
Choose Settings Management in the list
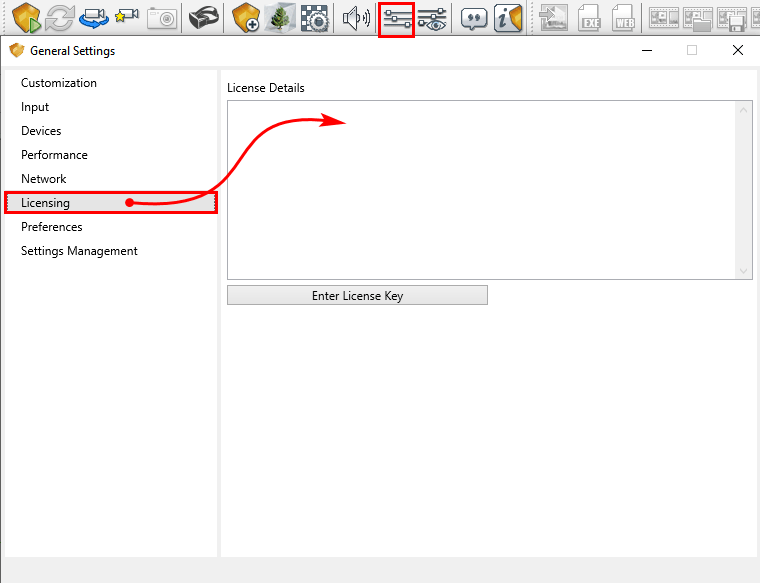coord(111,251)
